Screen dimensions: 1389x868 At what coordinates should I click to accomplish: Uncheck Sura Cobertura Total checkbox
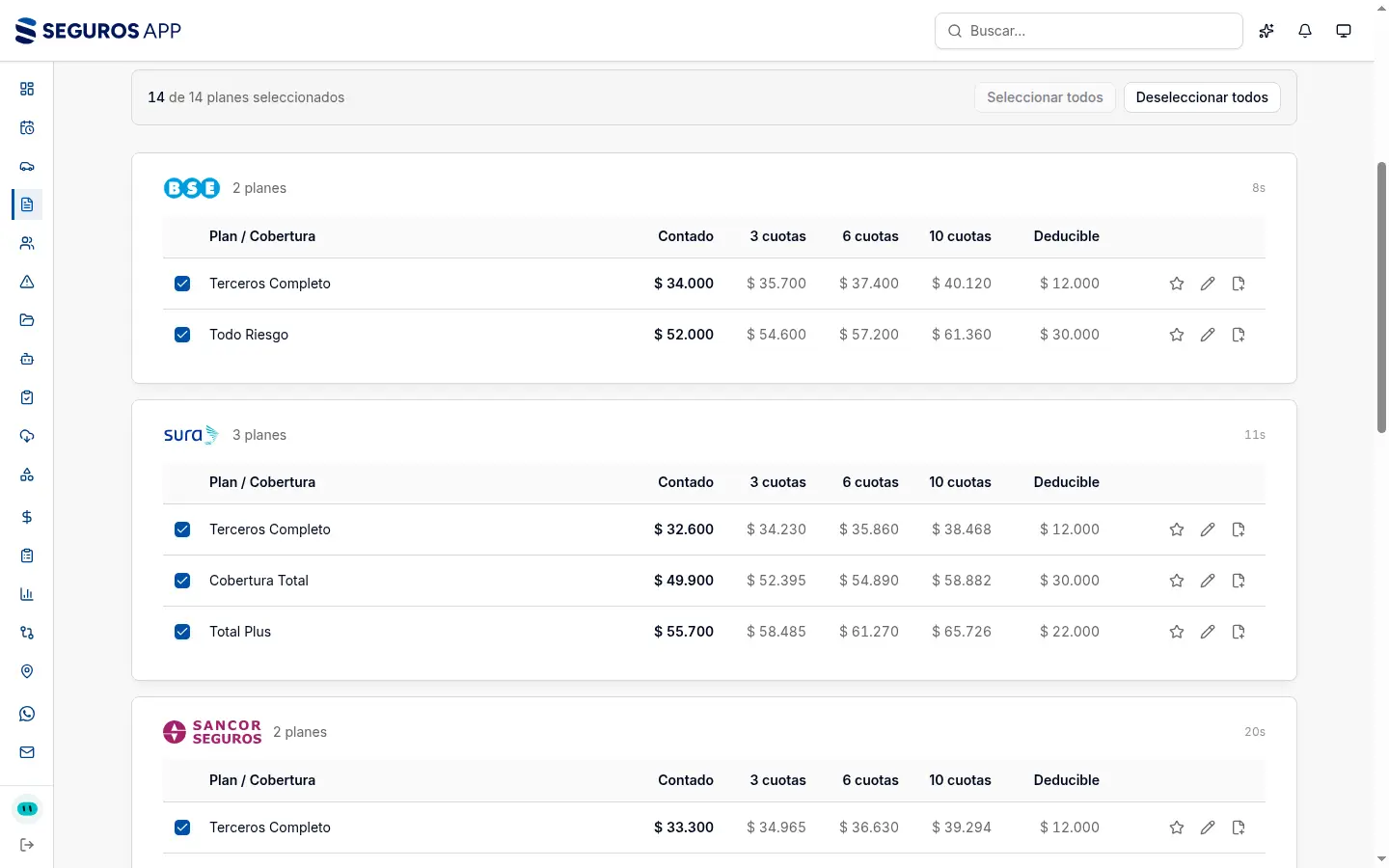pyautogui.click(x=182, y=581)
